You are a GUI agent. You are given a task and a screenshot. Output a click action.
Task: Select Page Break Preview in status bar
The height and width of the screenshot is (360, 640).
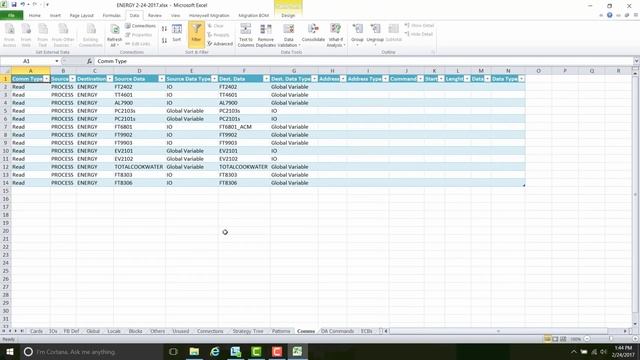(x=563, y=339)
